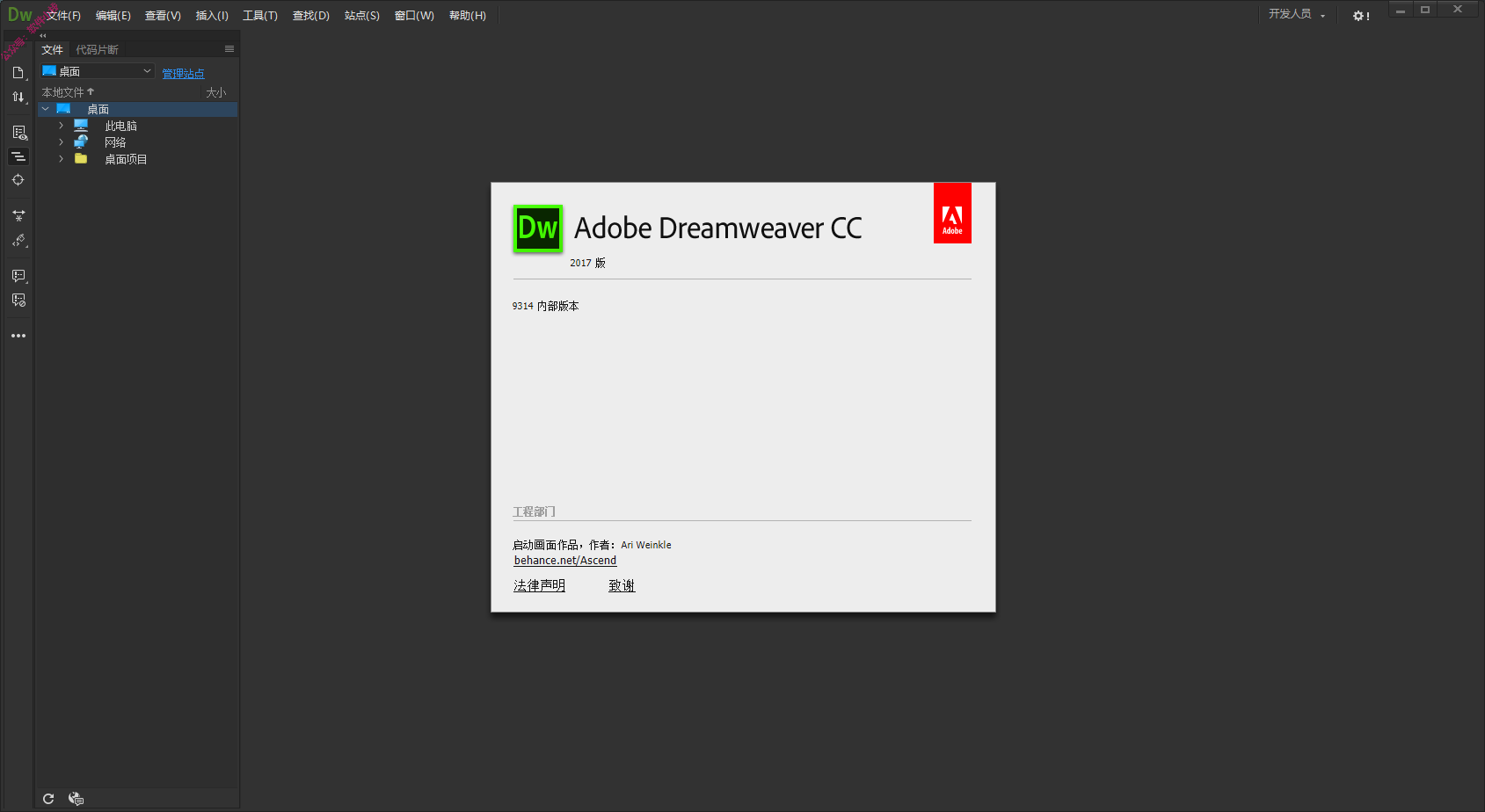Open documents toolbar icon
Screen dimensions: 1485x812
pos(18,73)
